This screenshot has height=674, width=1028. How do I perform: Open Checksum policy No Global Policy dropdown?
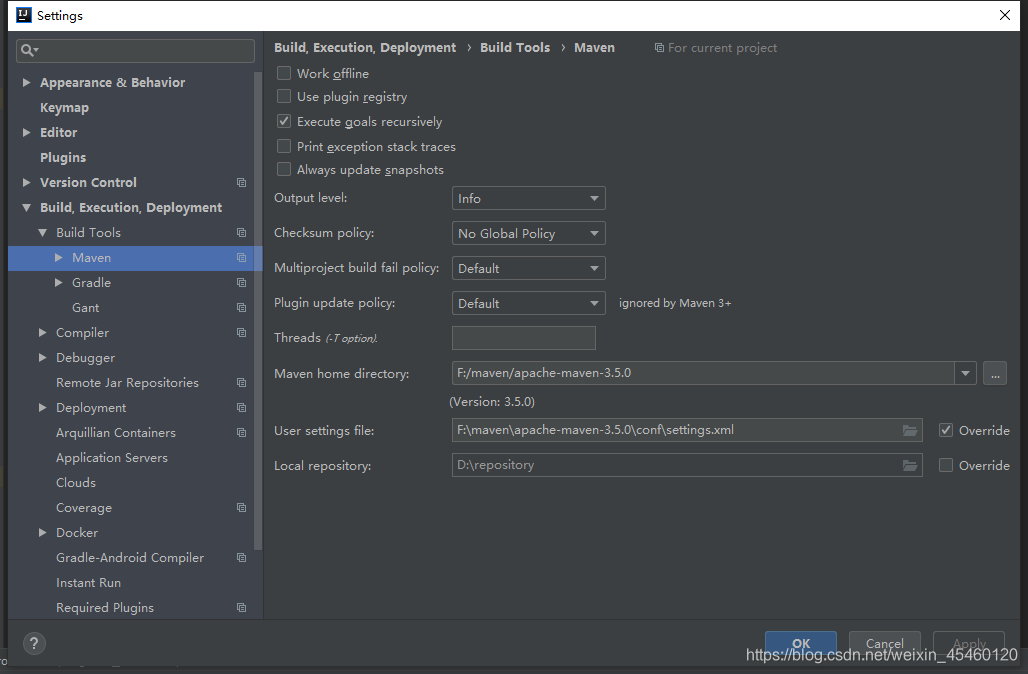click(x=528, y=233)
